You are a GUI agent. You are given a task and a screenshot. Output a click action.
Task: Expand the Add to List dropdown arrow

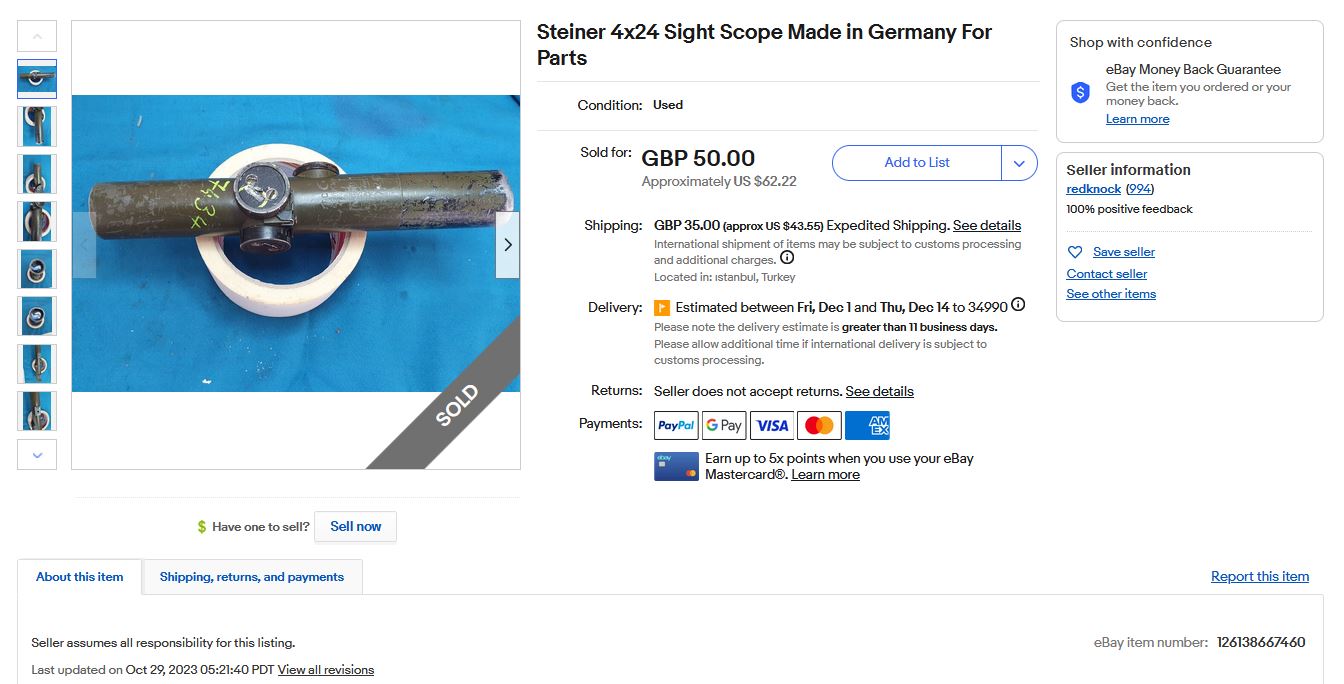point(1019,163)
